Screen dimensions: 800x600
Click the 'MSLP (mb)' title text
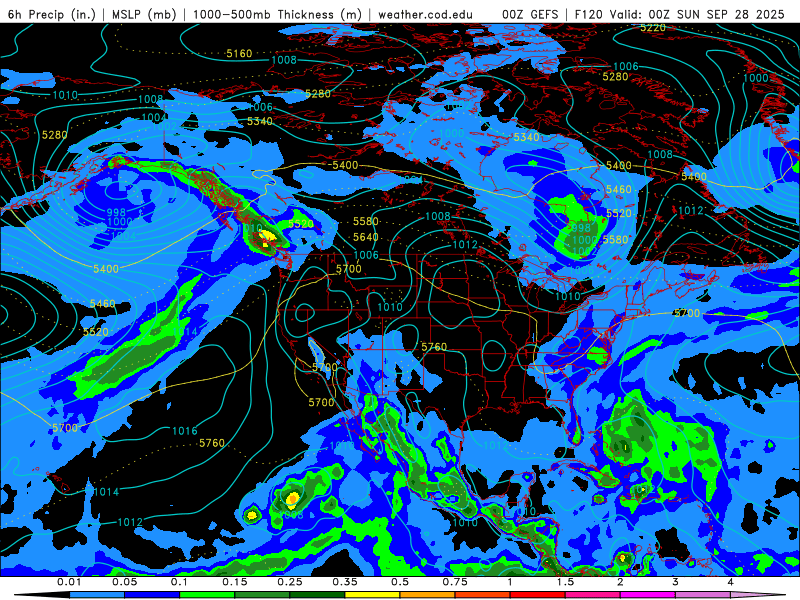click(x=143, y=14)
